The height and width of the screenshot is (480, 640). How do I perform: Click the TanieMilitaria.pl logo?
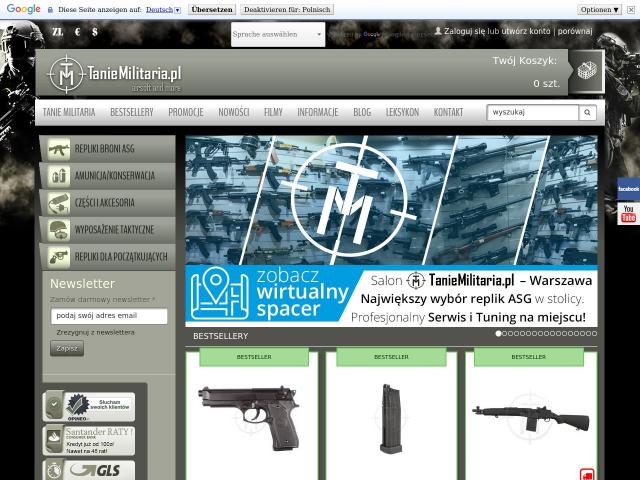pyautogui.click(x=114, y=74)
